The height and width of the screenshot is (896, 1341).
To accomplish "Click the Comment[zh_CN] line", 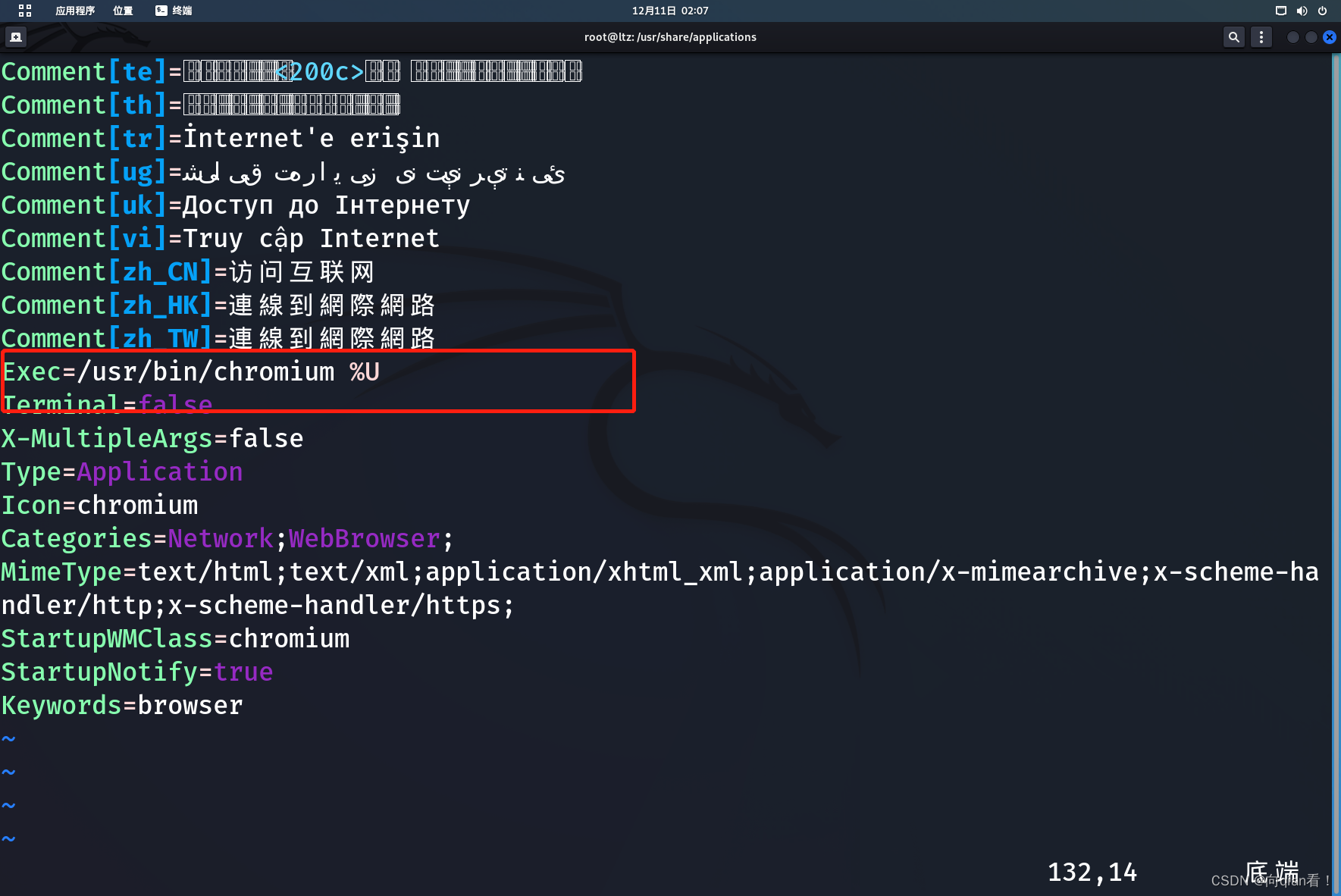I will click(x=188, y=271).
